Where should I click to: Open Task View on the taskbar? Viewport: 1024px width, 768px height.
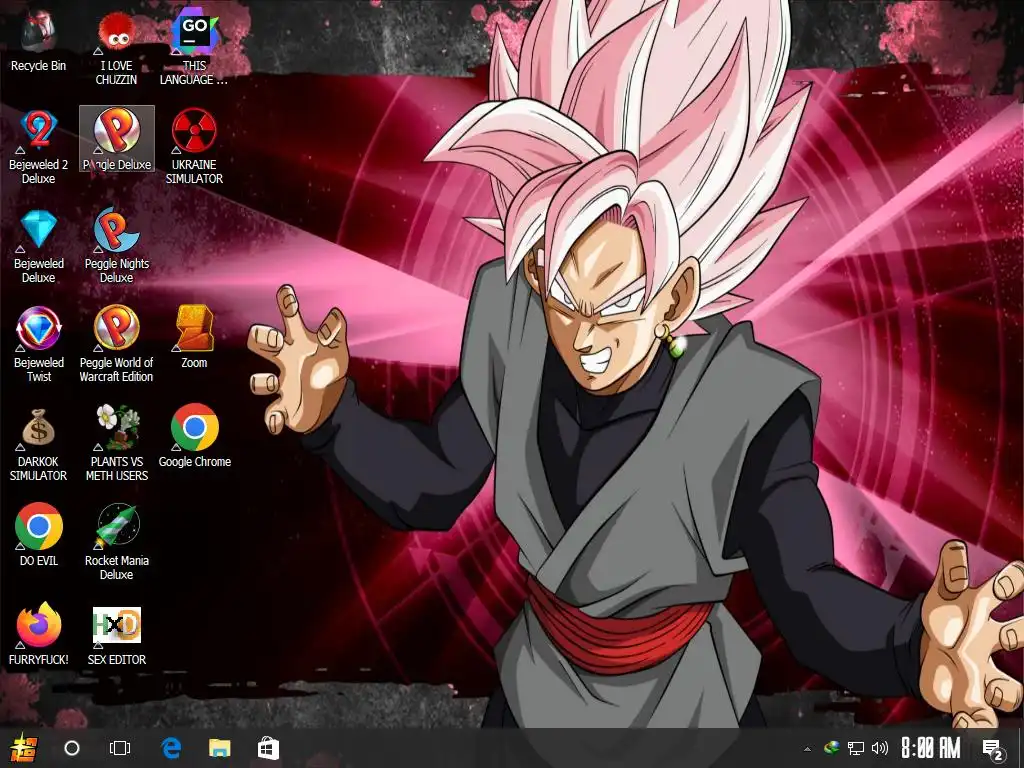[120, 748]
